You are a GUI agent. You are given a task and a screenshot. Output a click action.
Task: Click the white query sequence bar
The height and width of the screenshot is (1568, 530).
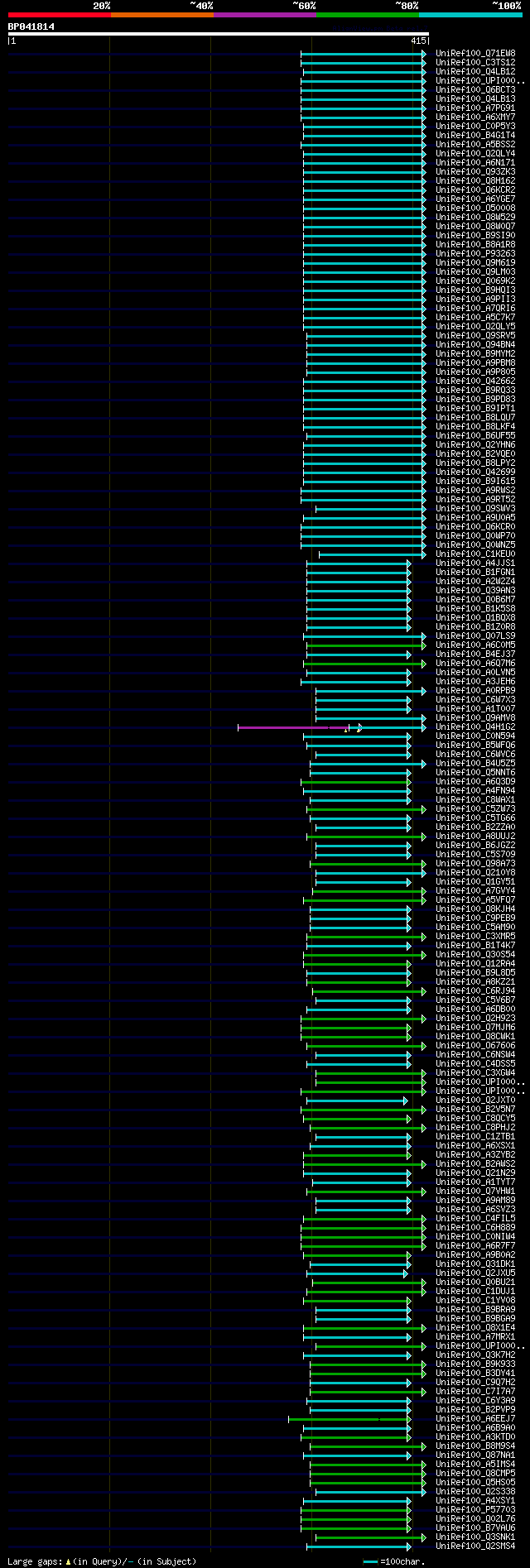pos(219,34)
